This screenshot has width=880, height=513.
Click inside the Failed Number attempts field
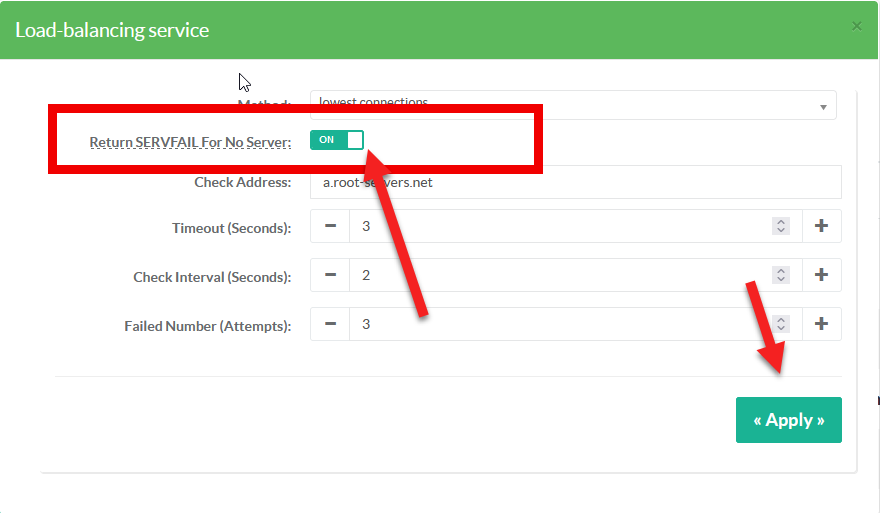click(560, 324)
